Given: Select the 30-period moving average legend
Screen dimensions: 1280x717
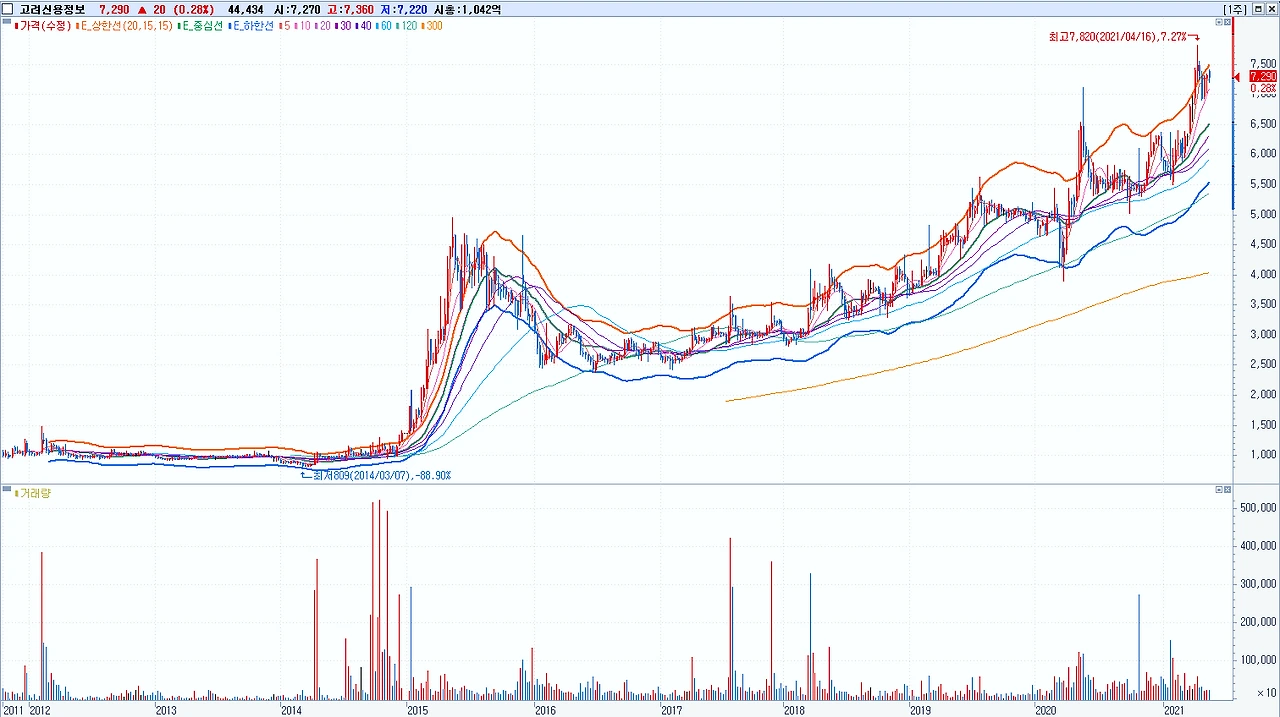Looking at the screenshot, I should click(341, 25).
